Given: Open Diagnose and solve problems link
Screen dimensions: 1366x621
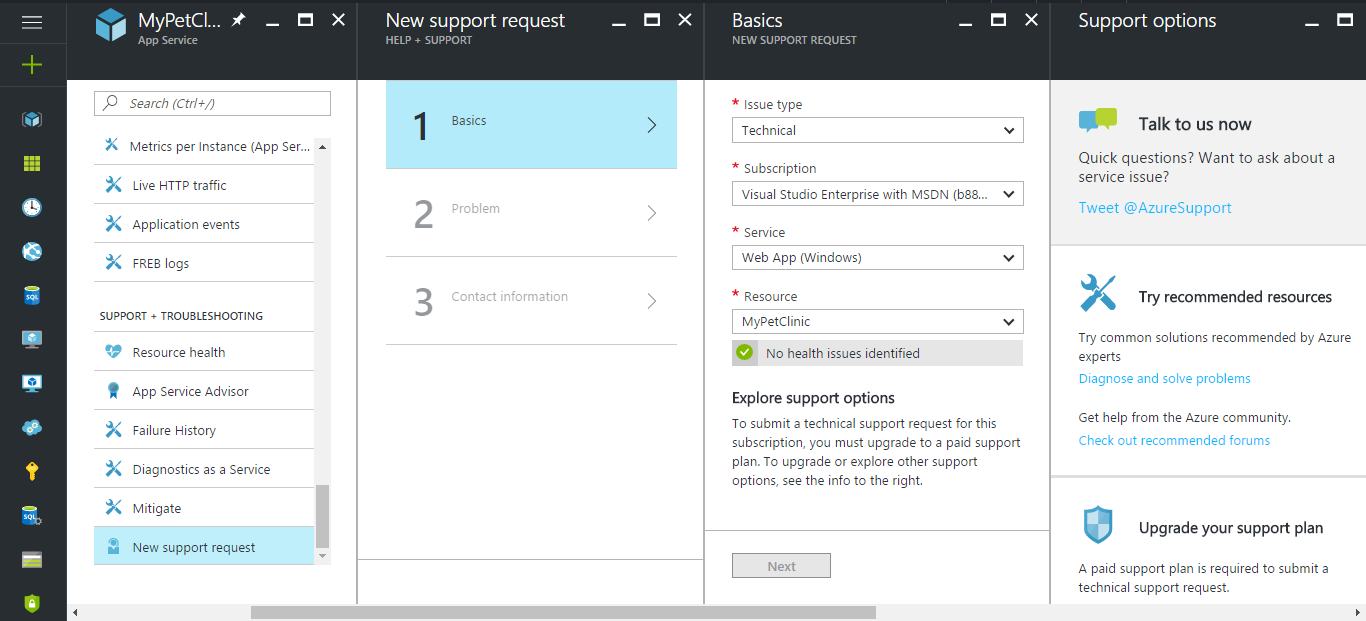Looking at the screenshot, I should [1164, 379].
